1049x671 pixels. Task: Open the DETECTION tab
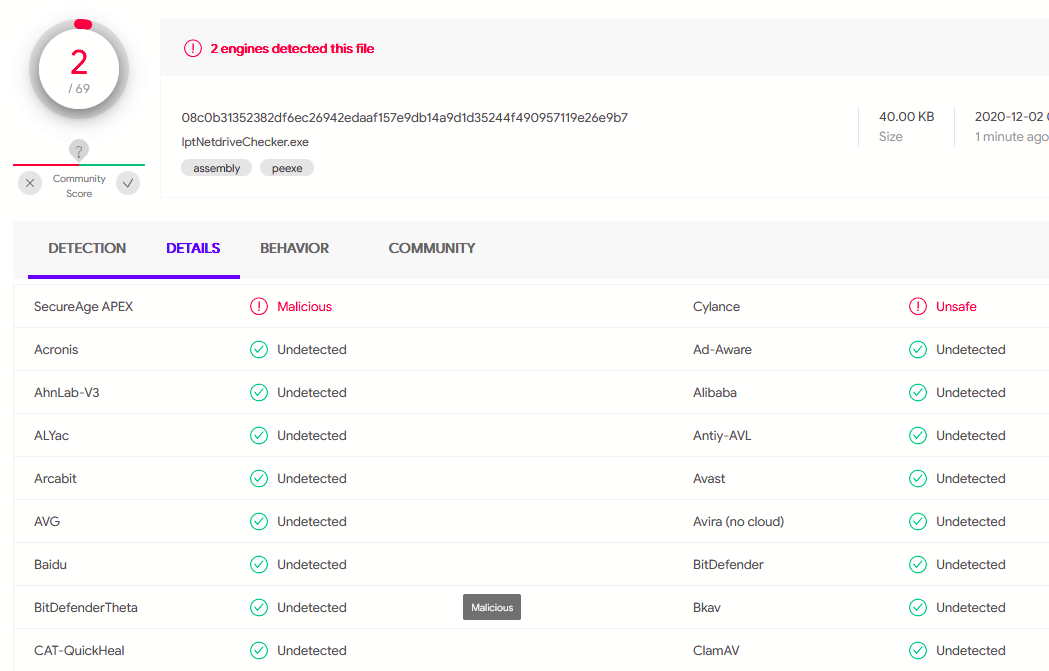[x=87, y=248]
